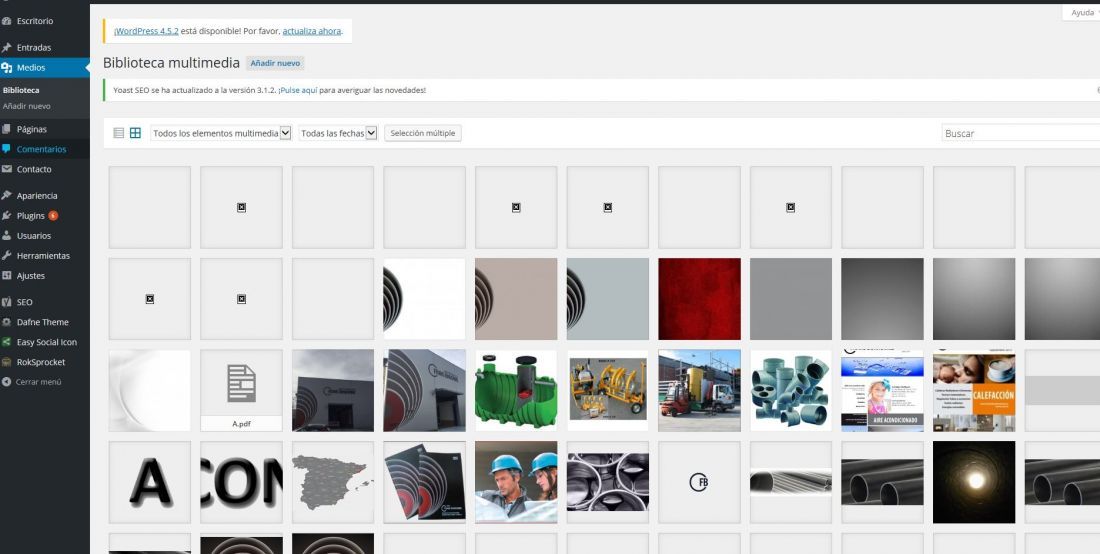Switch to list view mode
Viewport: 1100px width, 554px height.
click(119, 133)
